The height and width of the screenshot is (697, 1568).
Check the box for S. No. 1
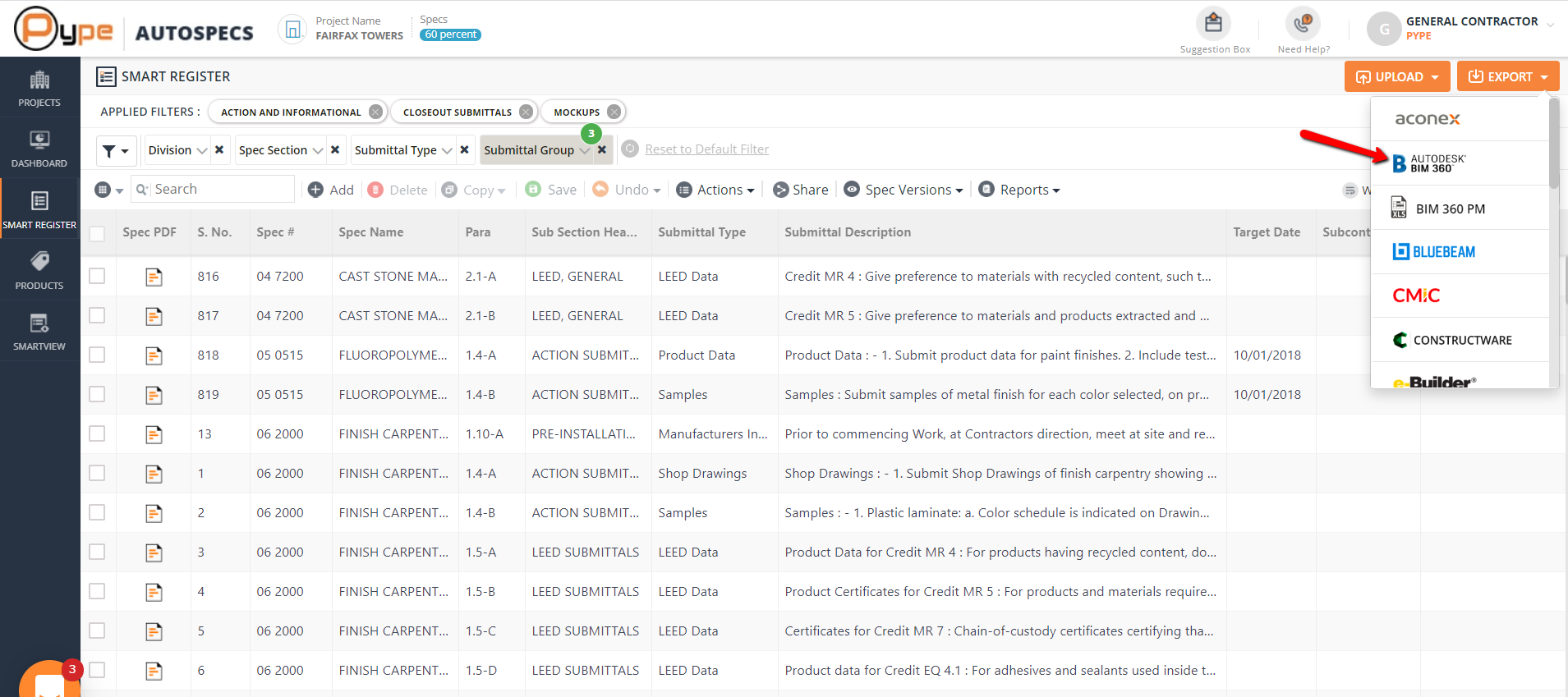point(97,473)
